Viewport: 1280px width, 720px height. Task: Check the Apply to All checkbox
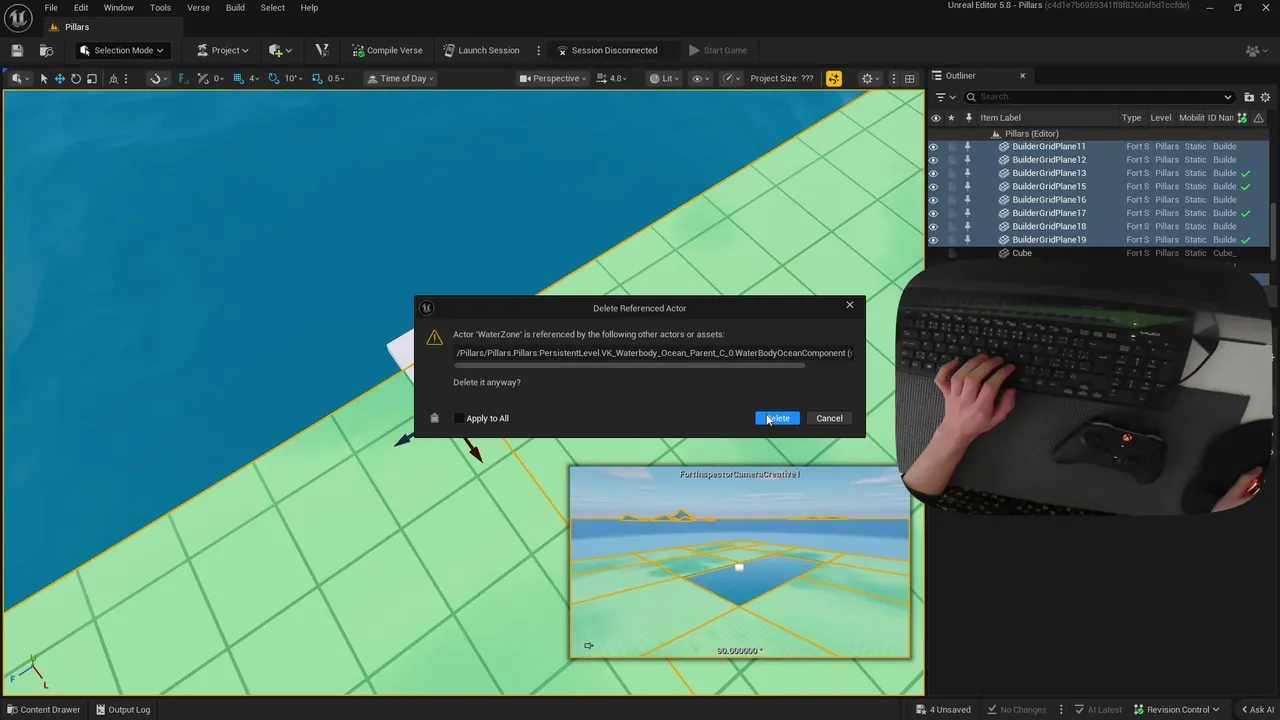[x=459, y=418]
